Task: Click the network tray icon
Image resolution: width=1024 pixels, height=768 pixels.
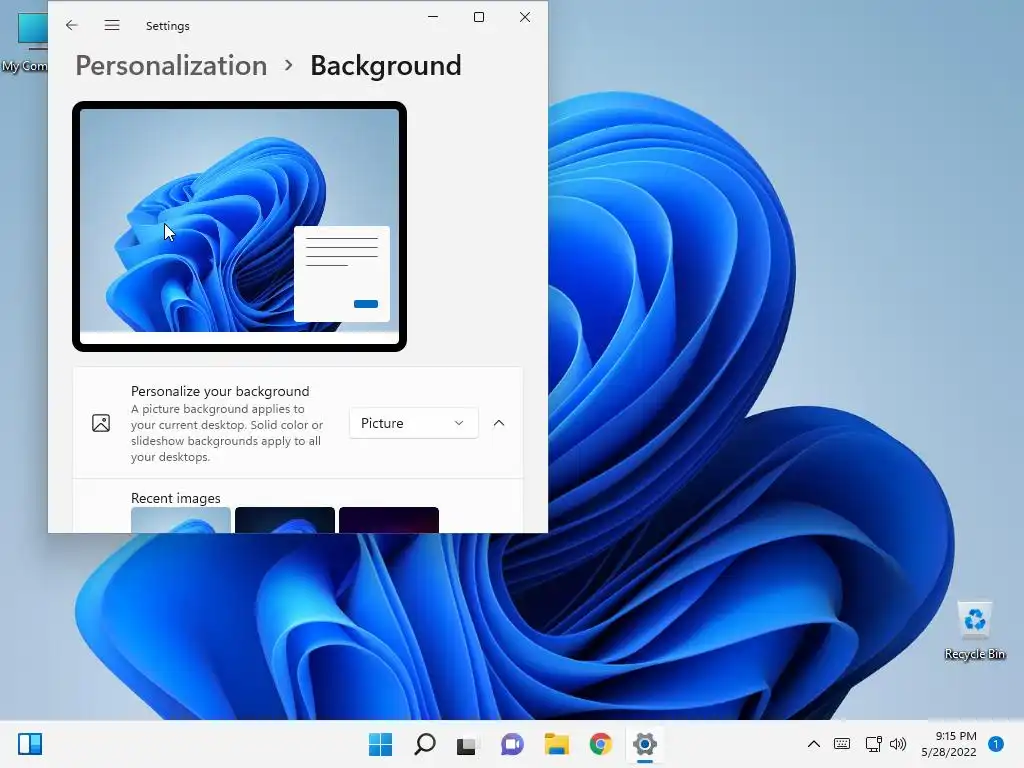Action: tap(873, 744)
